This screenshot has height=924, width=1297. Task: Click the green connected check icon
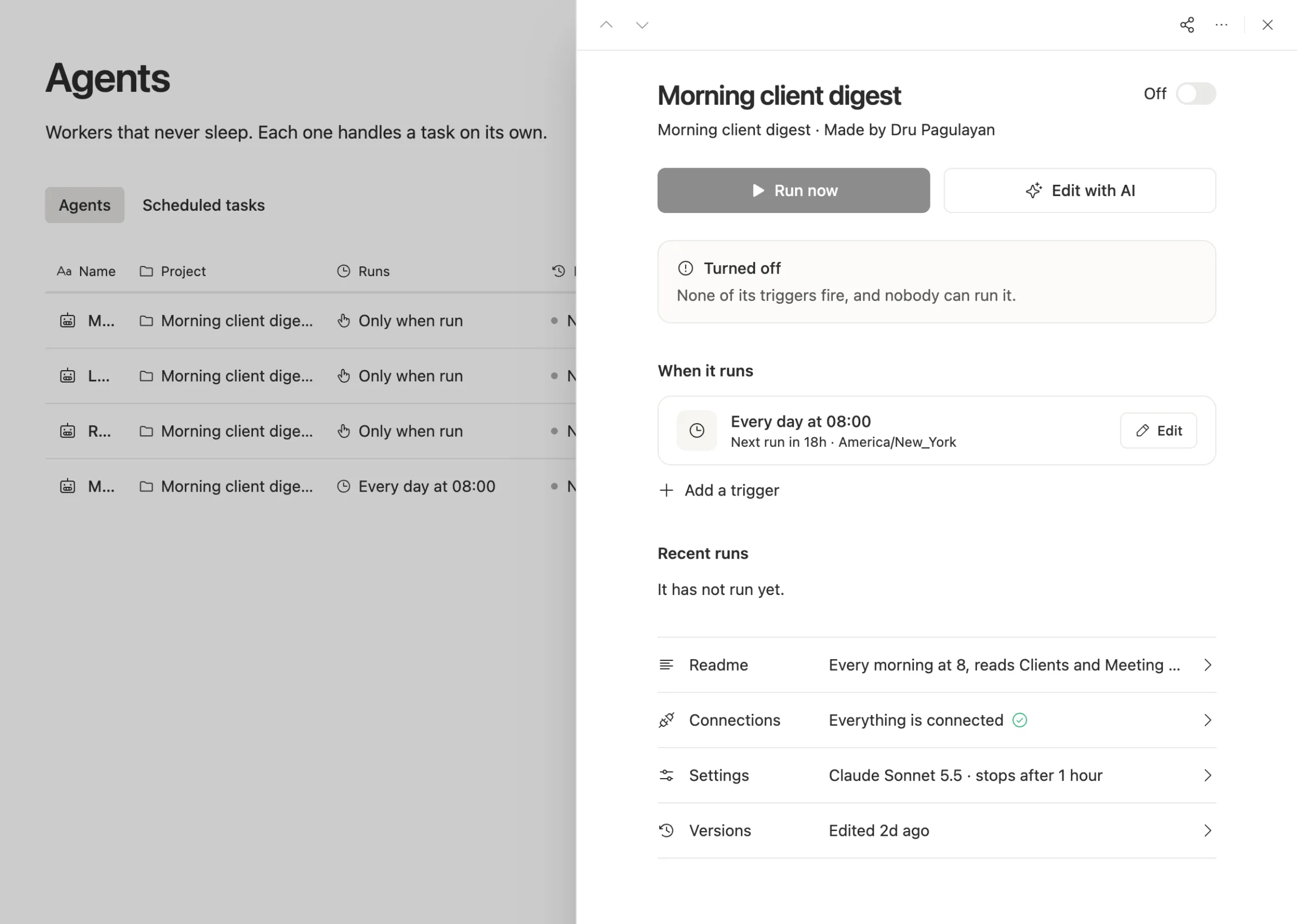click(x=1019, y=720)
